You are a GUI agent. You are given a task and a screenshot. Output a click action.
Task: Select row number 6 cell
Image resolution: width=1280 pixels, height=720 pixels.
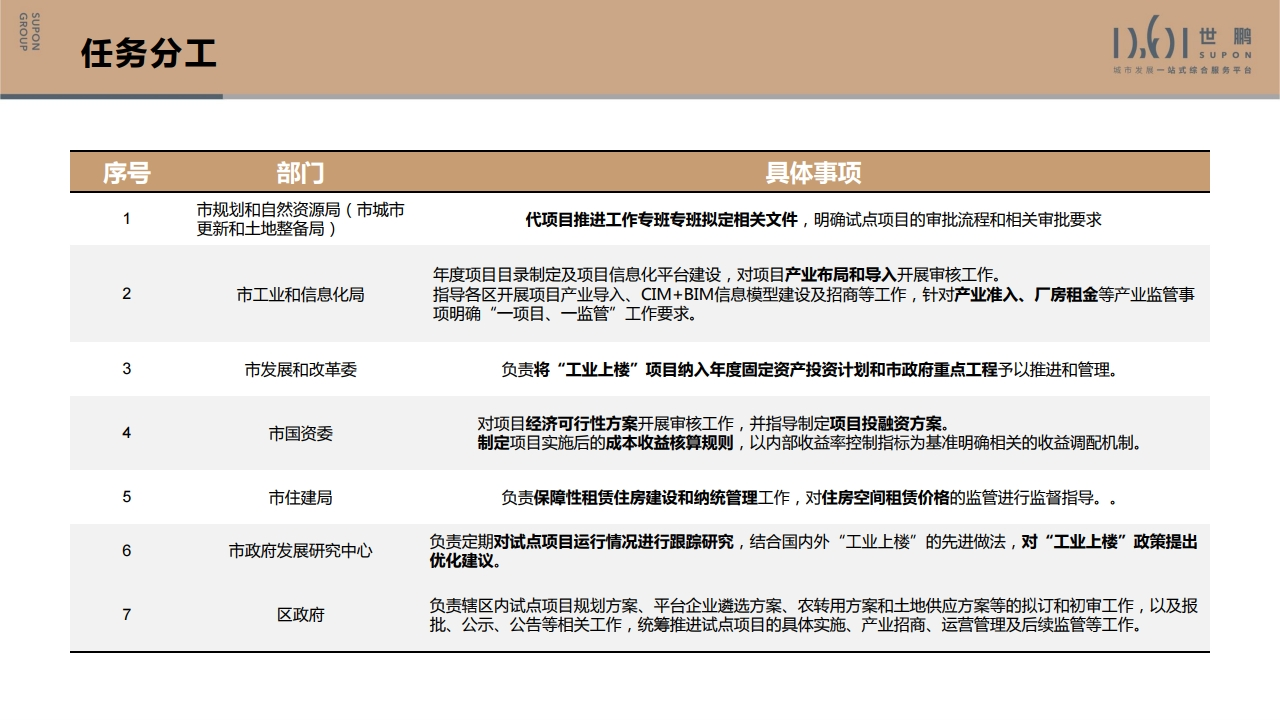[x=127, y=551]
